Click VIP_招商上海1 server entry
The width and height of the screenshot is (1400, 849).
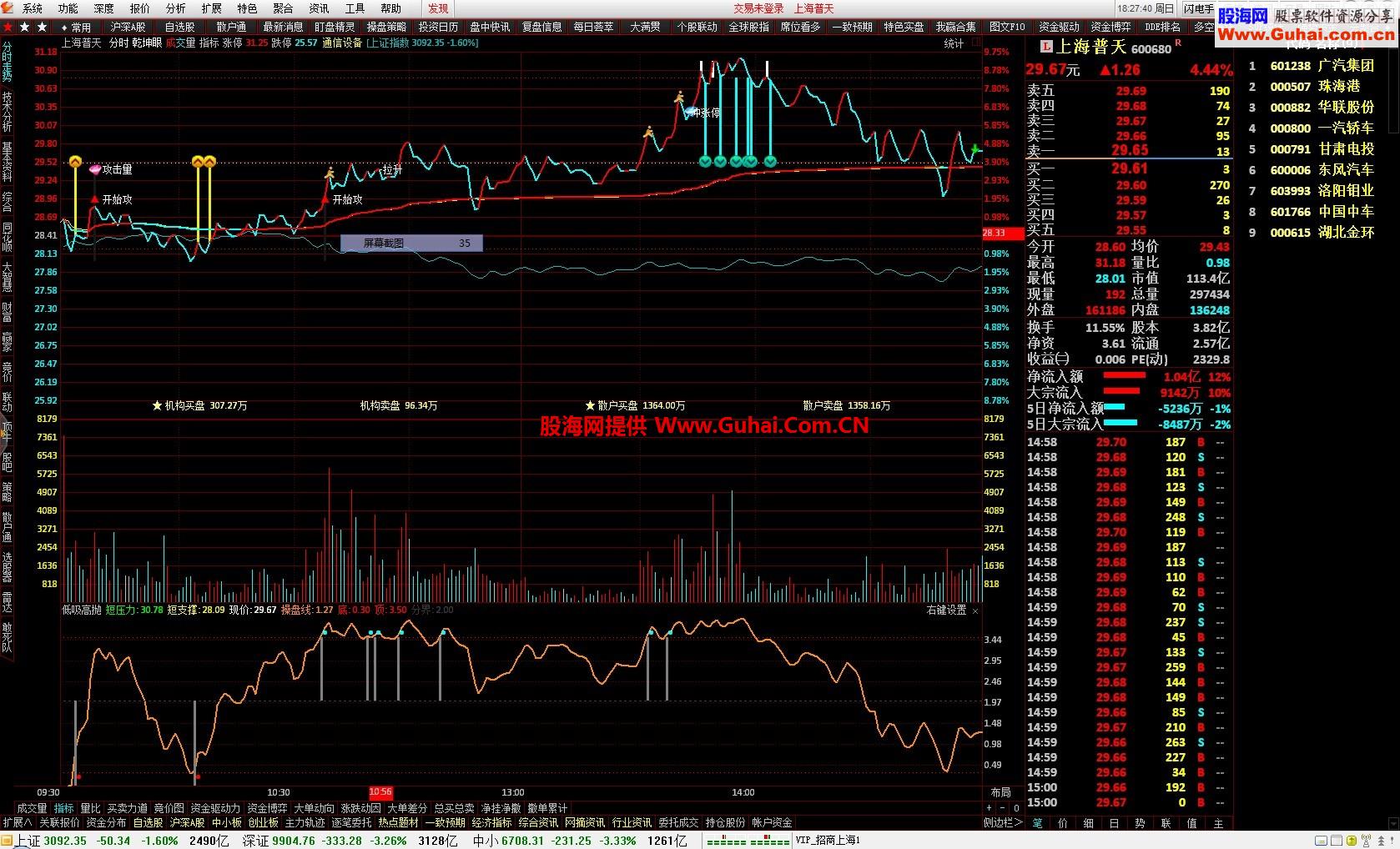828,841
